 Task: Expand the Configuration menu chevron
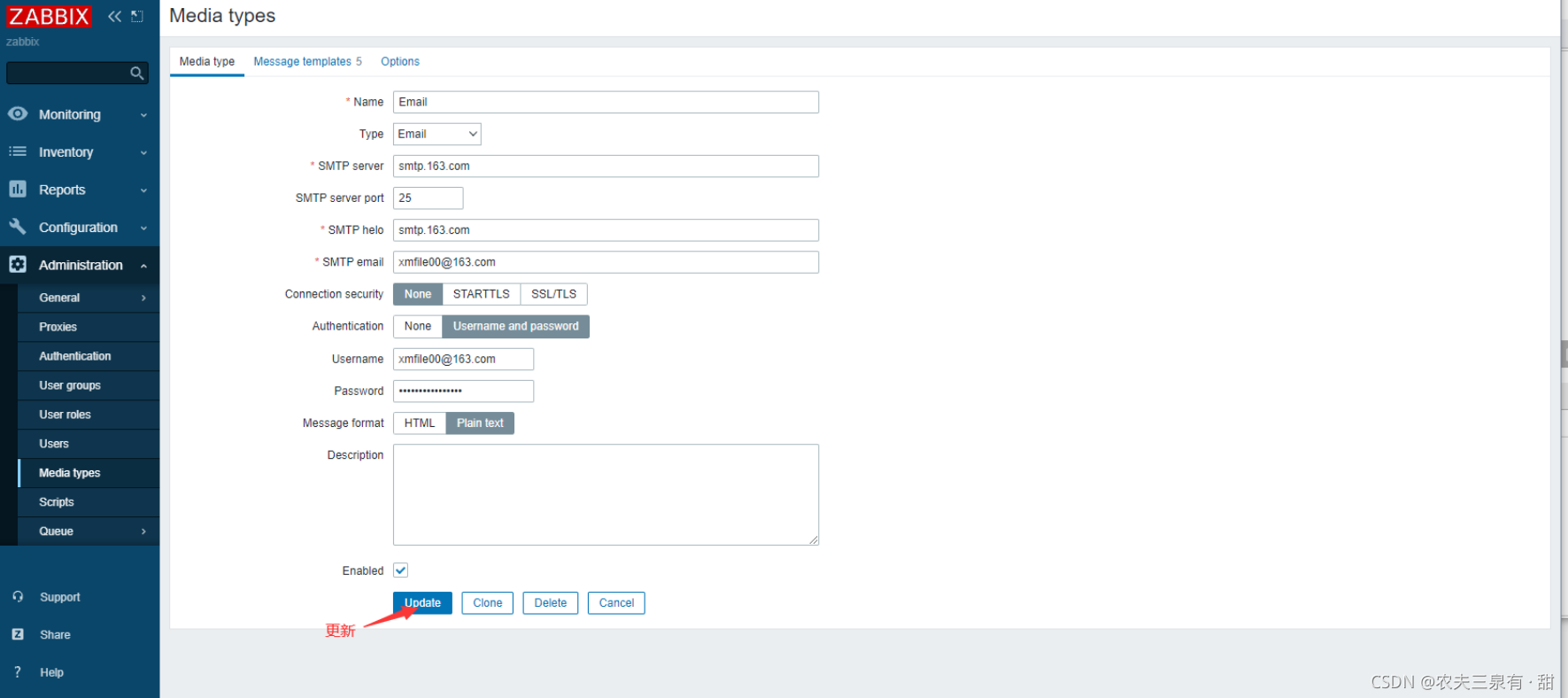[143, 228]
